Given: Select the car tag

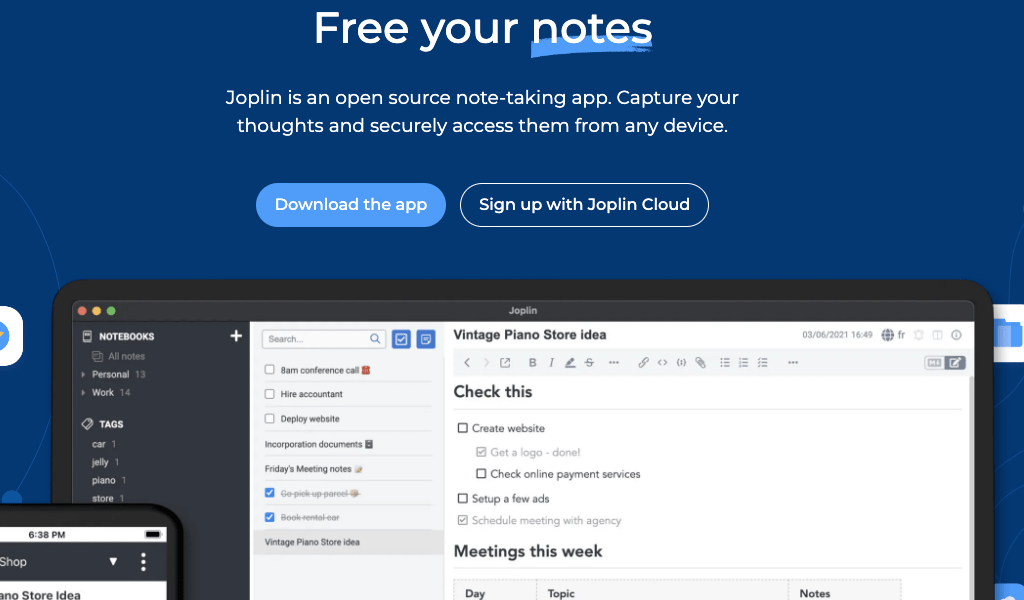Looking at the screenshot, I should [x=99, y=444].
